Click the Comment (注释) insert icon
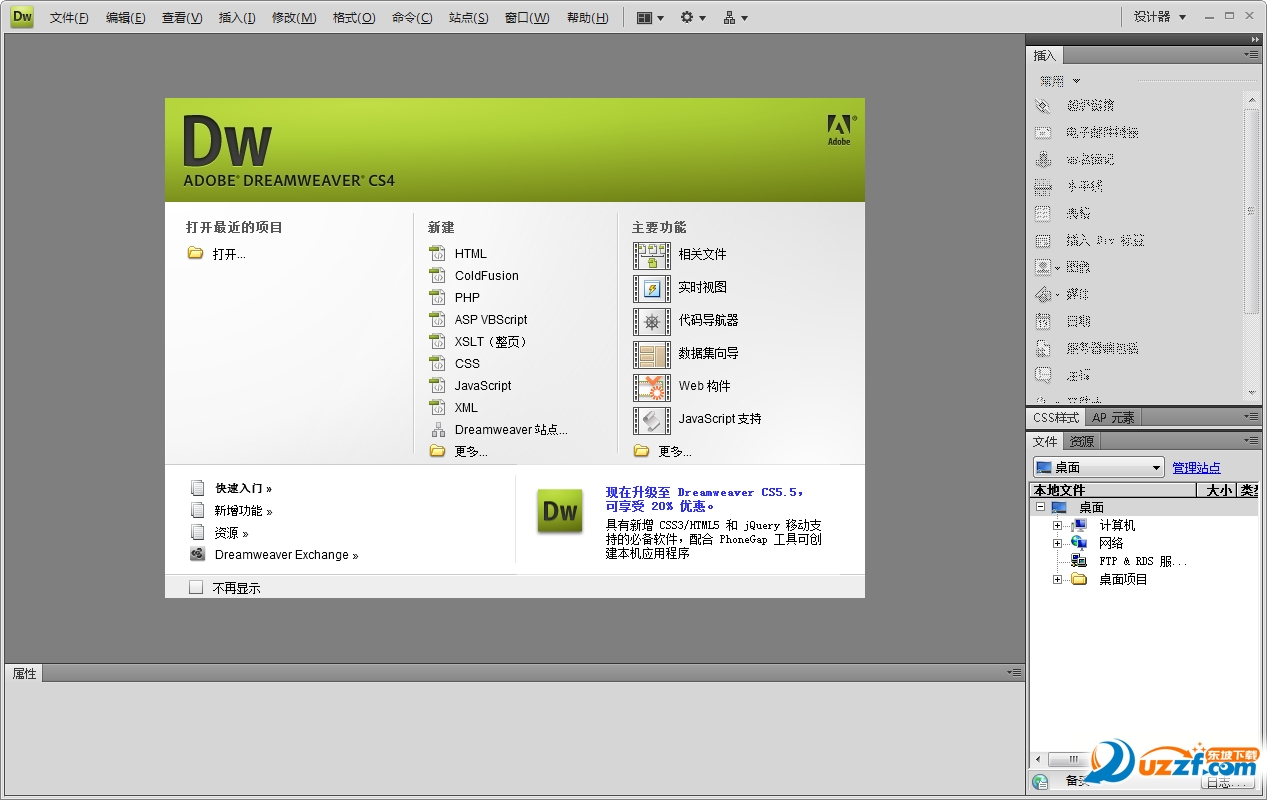This screenshot has width=1267, height=800. [x=1043, y=375]
